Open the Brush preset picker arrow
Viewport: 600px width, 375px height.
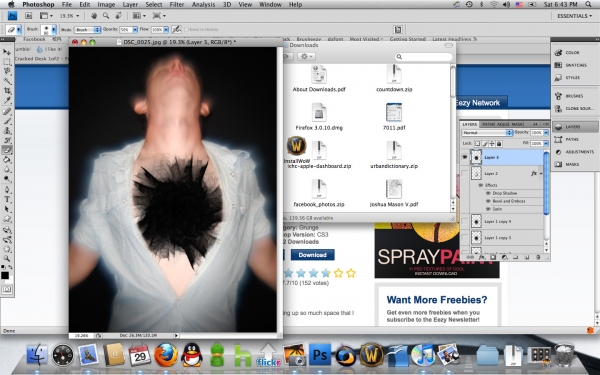54,29
